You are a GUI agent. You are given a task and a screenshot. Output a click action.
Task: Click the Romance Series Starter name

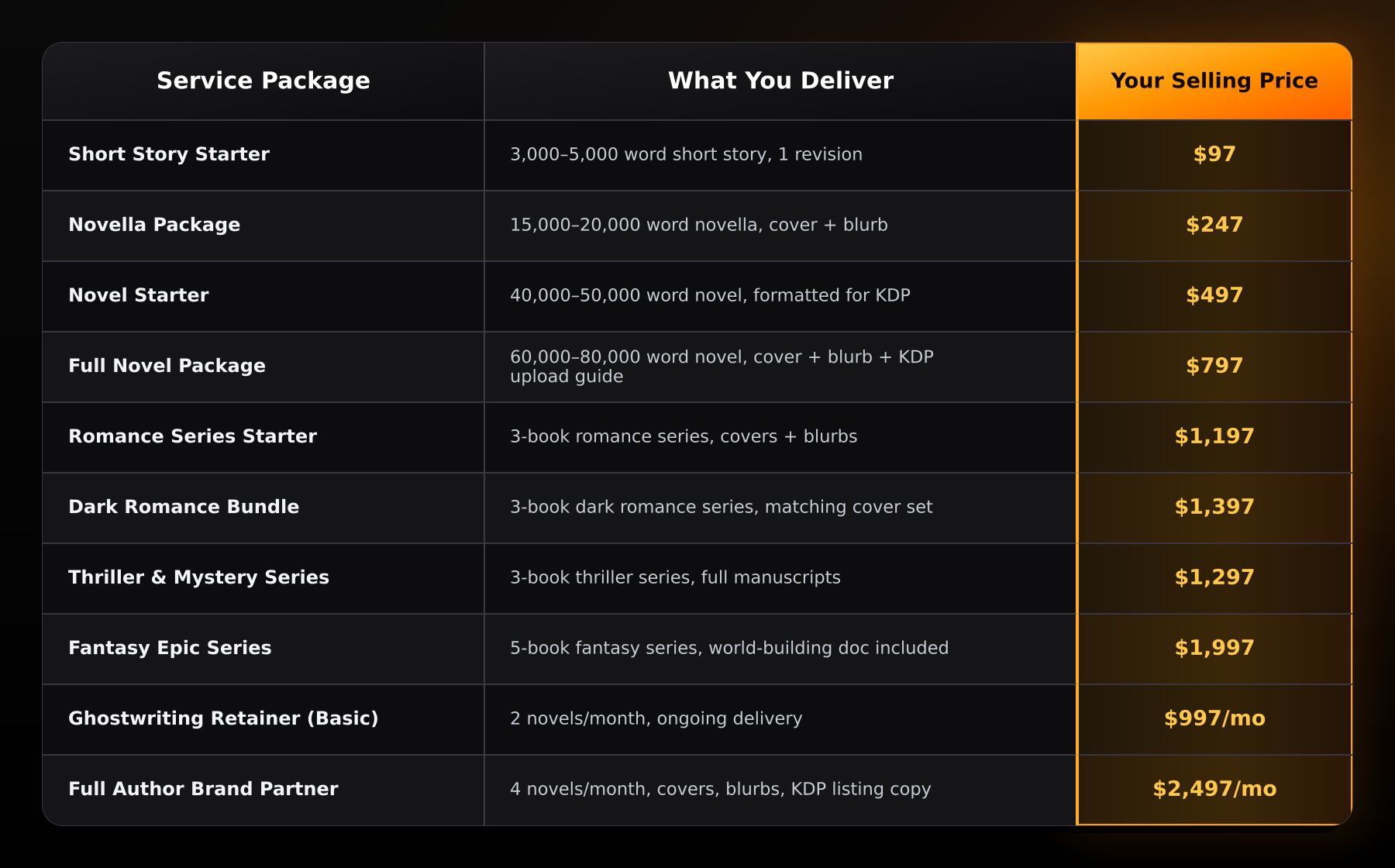click(192, 436)
